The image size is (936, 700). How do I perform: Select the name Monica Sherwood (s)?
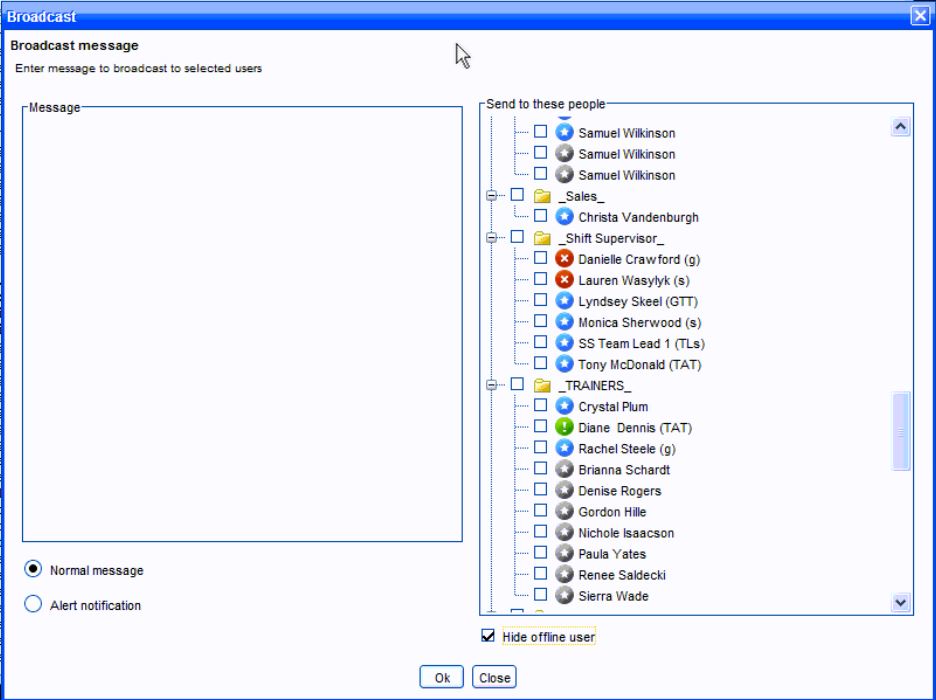(x=639, y=323)
